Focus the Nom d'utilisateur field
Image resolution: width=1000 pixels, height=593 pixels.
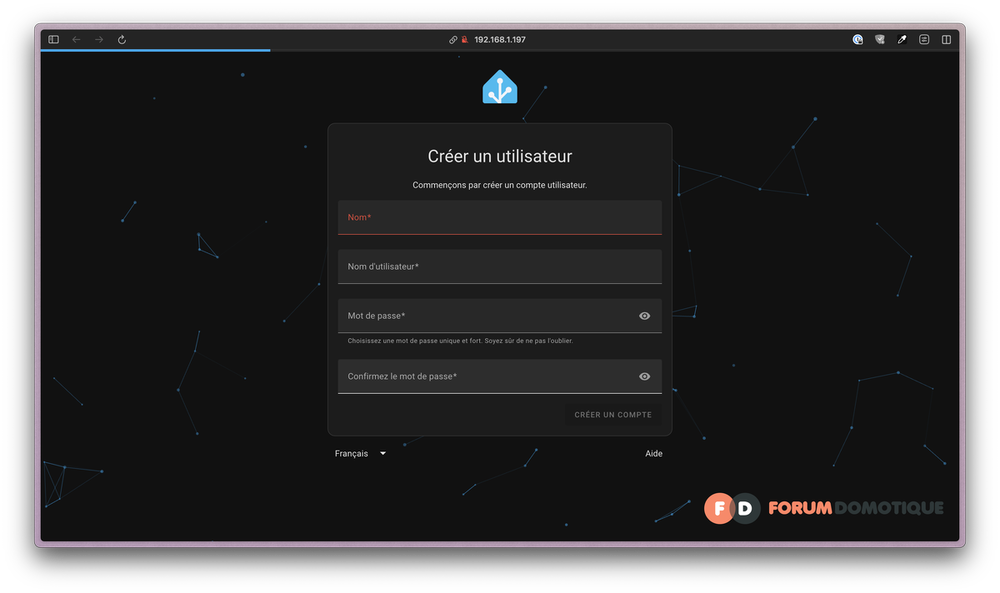[500, 267]
